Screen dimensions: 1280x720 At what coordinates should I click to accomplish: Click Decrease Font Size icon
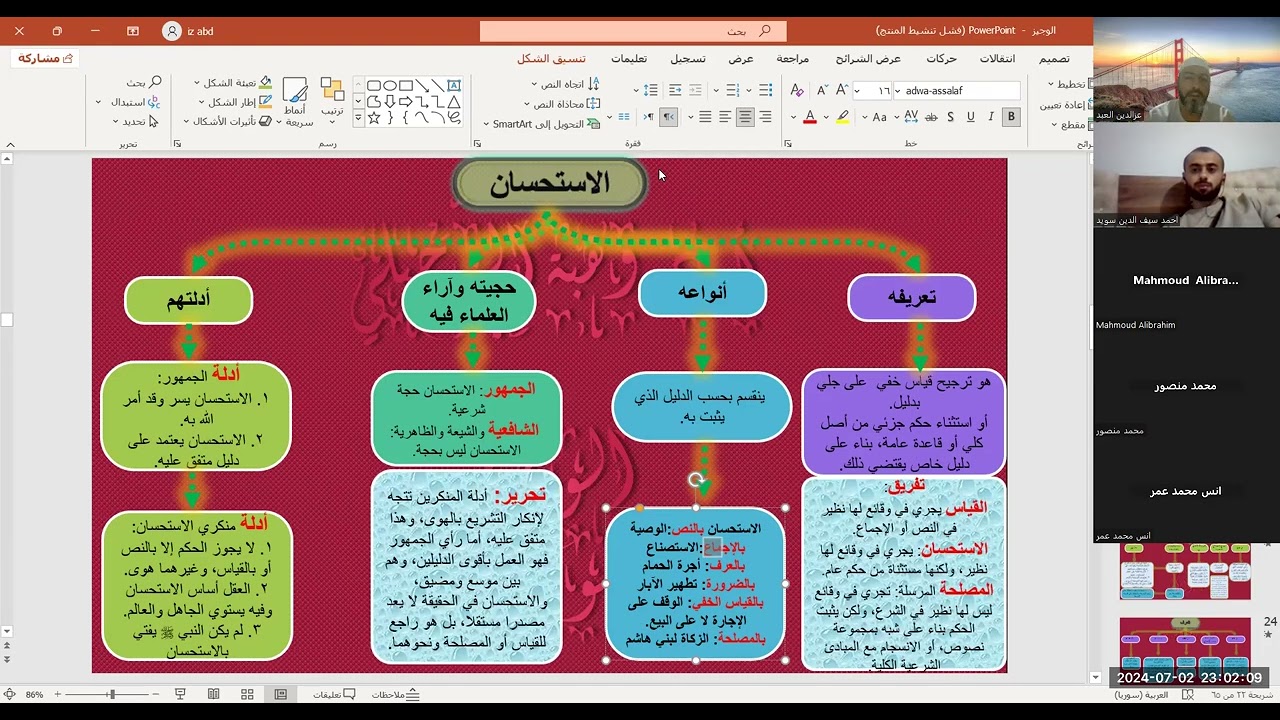pos(822,90)
